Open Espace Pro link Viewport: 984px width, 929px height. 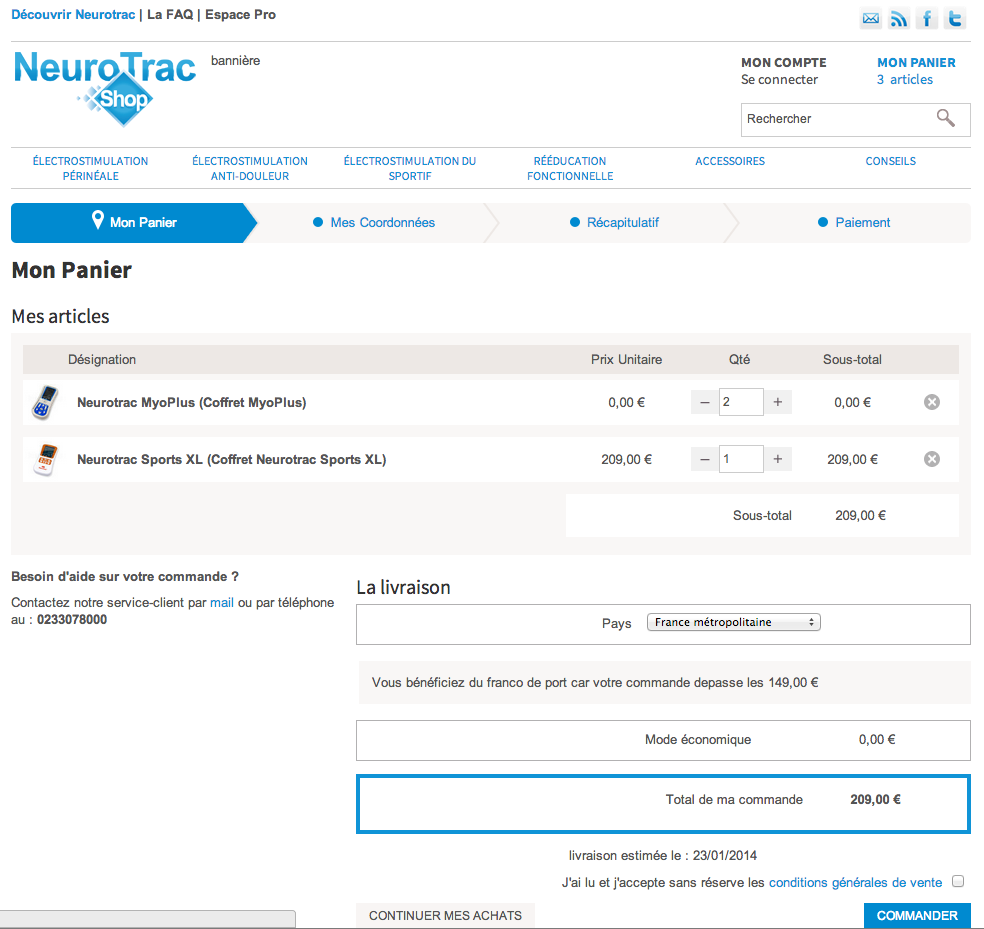(240, 14)
